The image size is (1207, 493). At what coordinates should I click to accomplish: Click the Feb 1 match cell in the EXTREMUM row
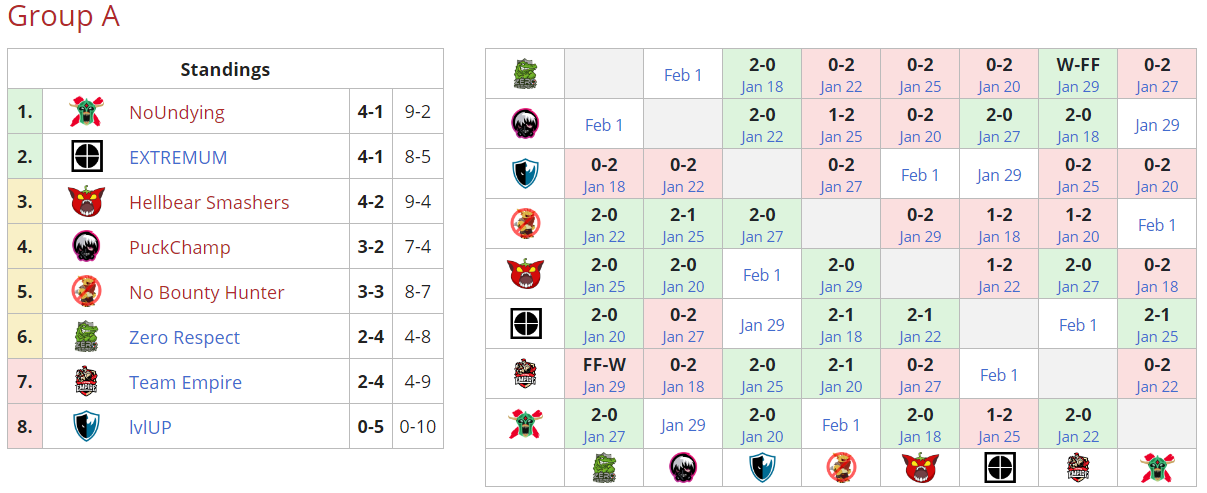coord(1077,324)
